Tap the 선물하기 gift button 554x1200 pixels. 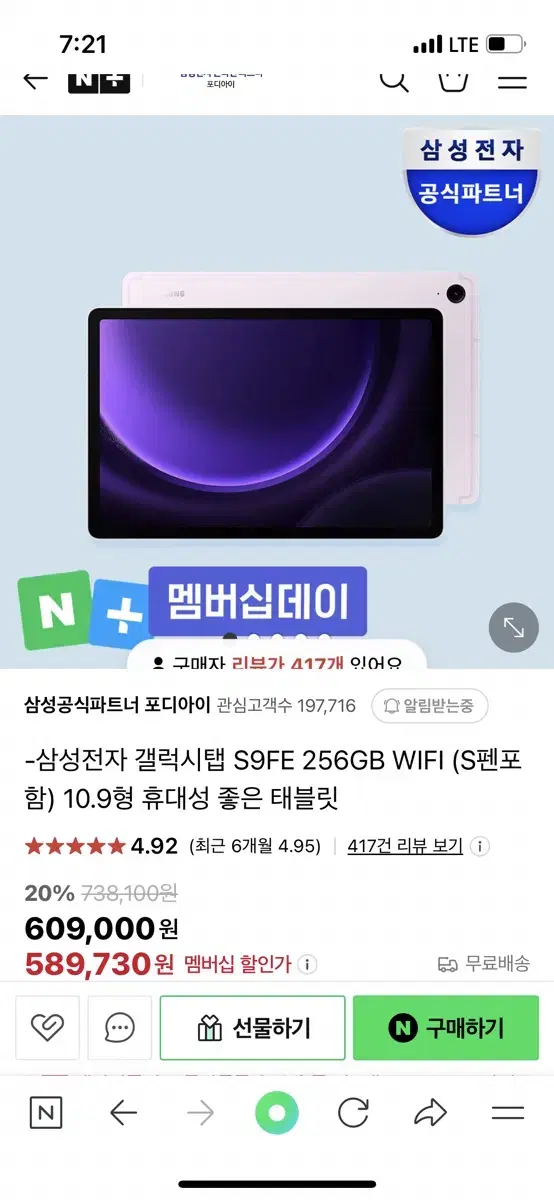point(253,1028)
